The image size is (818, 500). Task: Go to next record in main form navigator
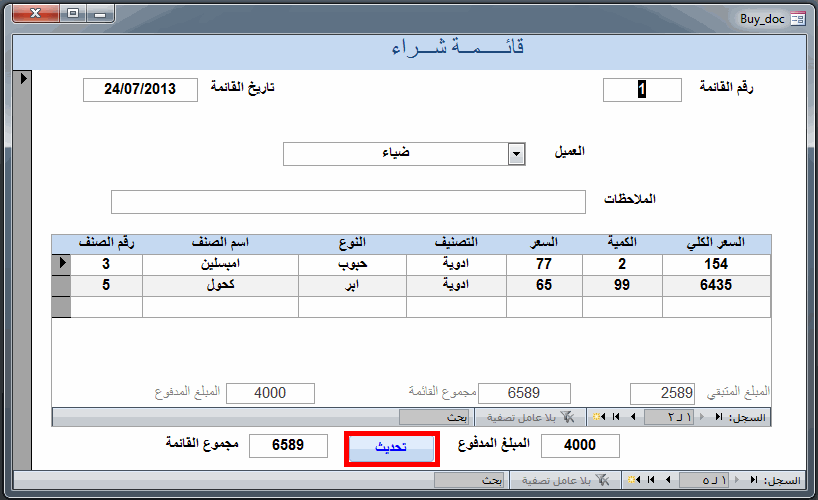(x=668, y=480)
